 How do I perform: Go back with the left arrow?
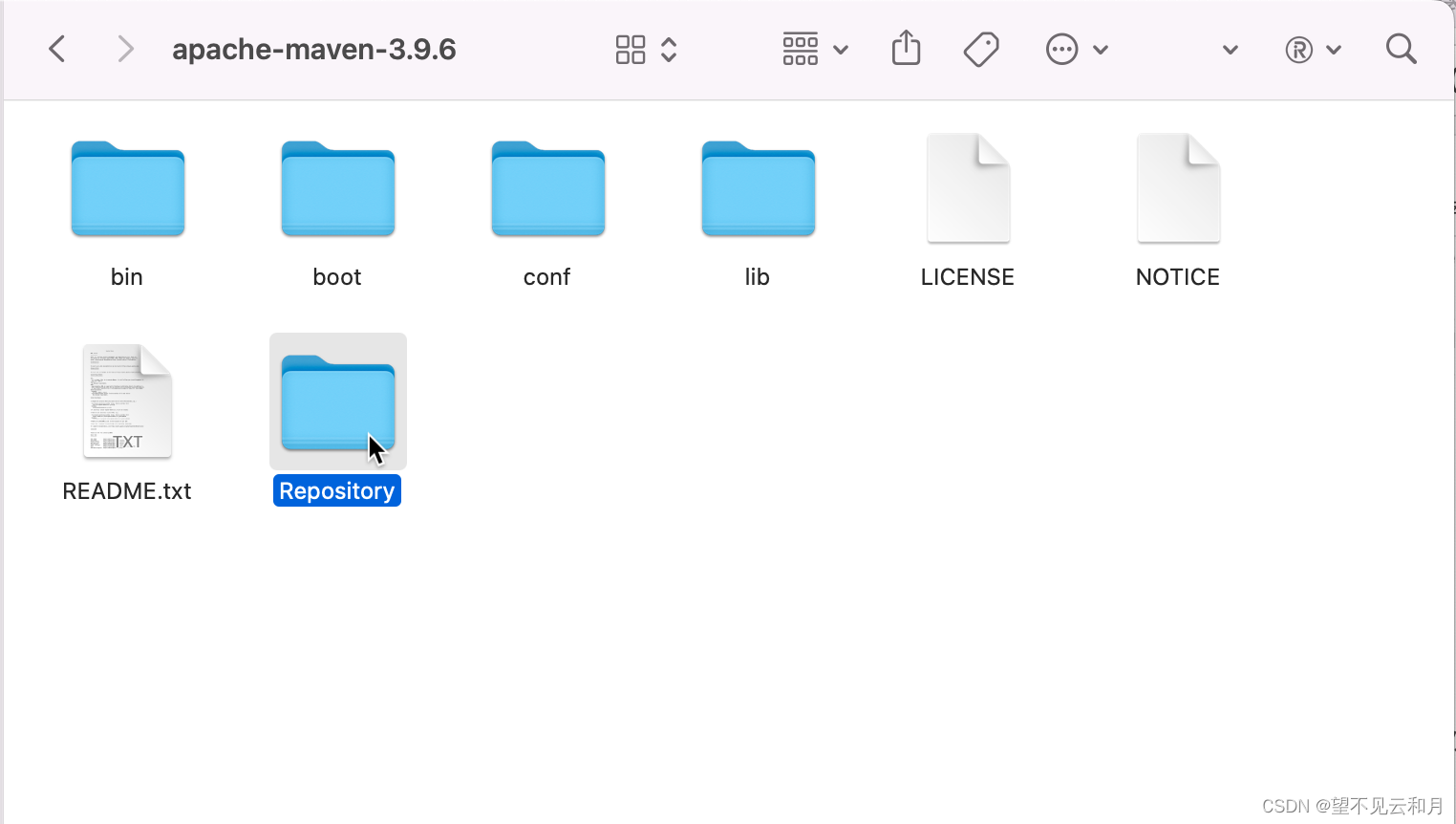[x=57, y=49]
